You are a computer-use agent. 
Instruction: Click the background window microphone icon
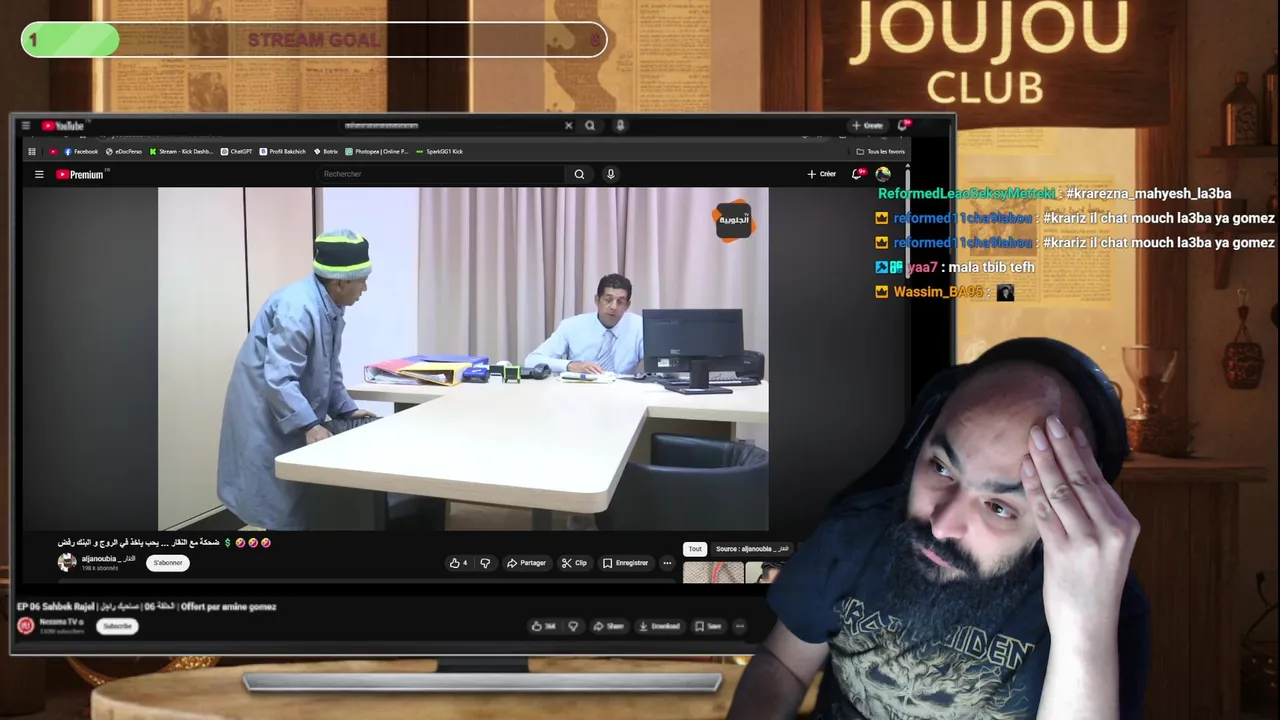tap(620, 126)
